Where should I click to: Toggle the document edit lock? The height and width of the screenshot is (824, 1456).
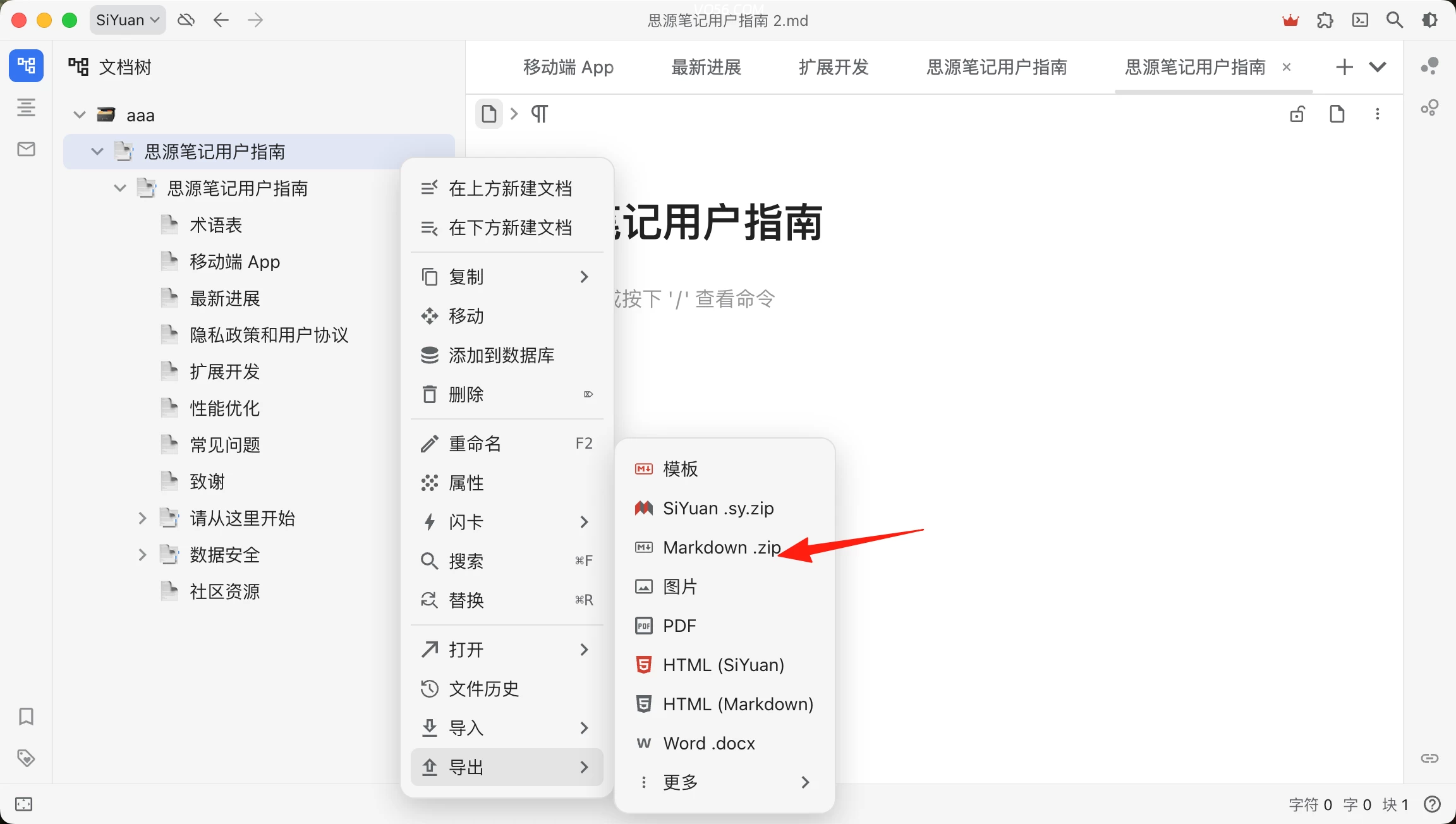pos(1297,114)
